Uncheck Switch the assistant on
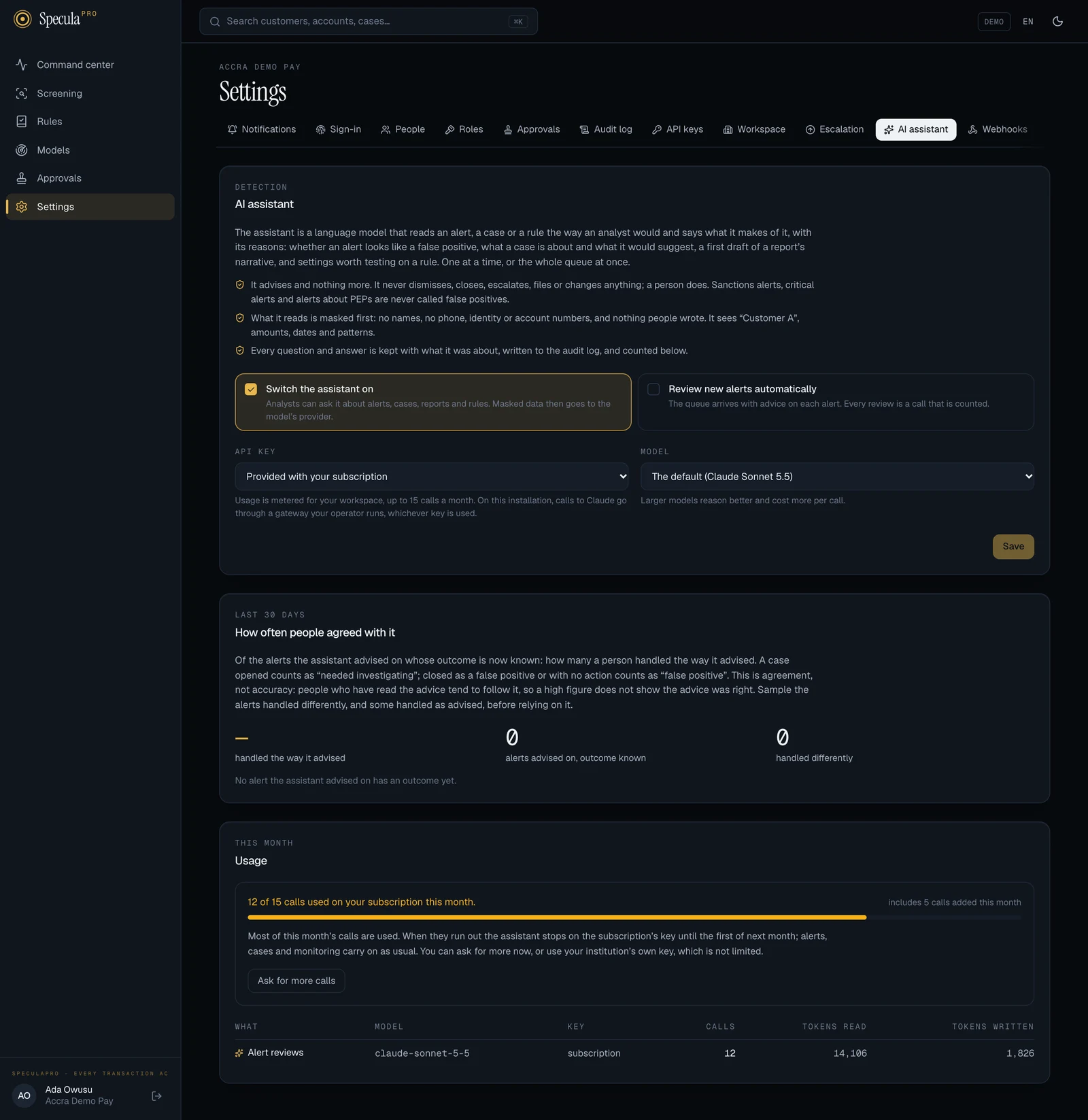The image size is (1088, 1120). pyautogui.click(x=251, y=390)
